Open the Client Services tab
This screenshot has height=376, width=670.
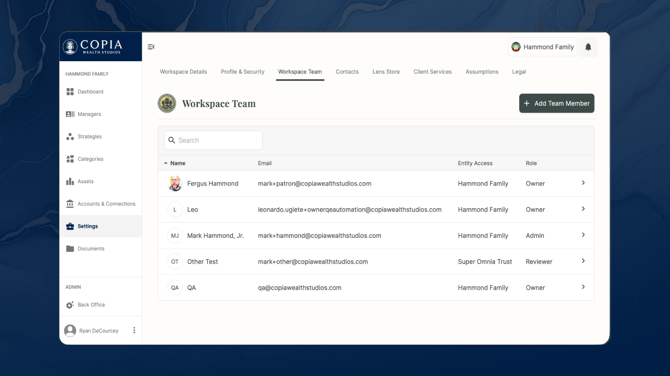pyautogui.click(x=432, y=72)
